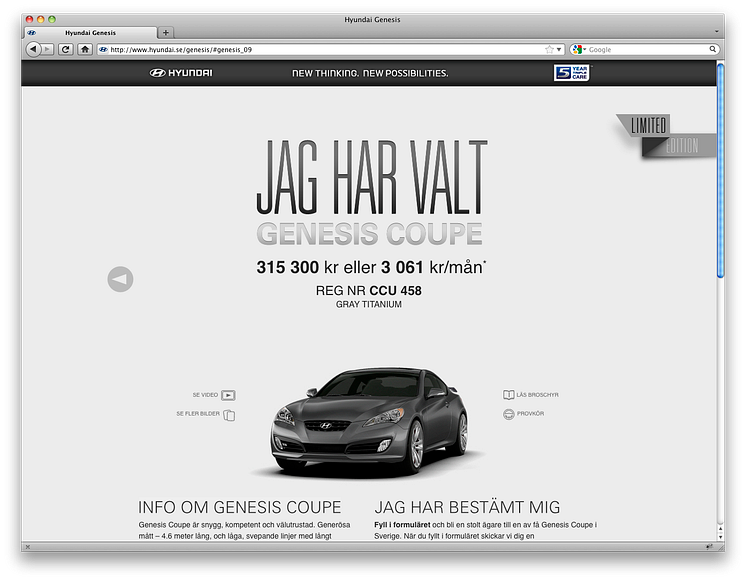Click the address bar URL field
The height and width of the screenshot is (581, 746).
tap(326, 49)
